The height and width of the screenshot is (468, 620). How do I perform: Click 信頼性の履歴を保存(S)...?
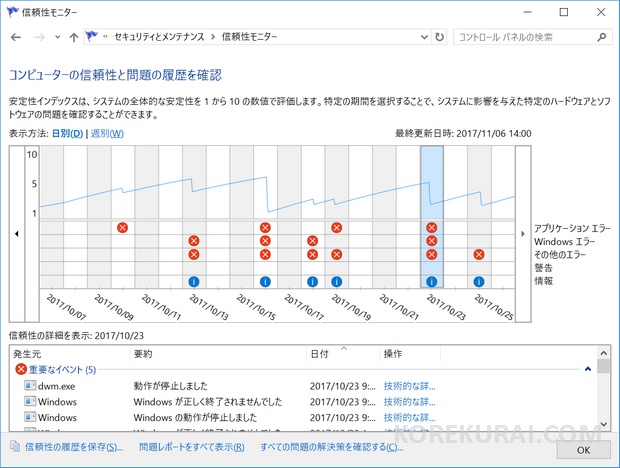[x=74, y=447]
